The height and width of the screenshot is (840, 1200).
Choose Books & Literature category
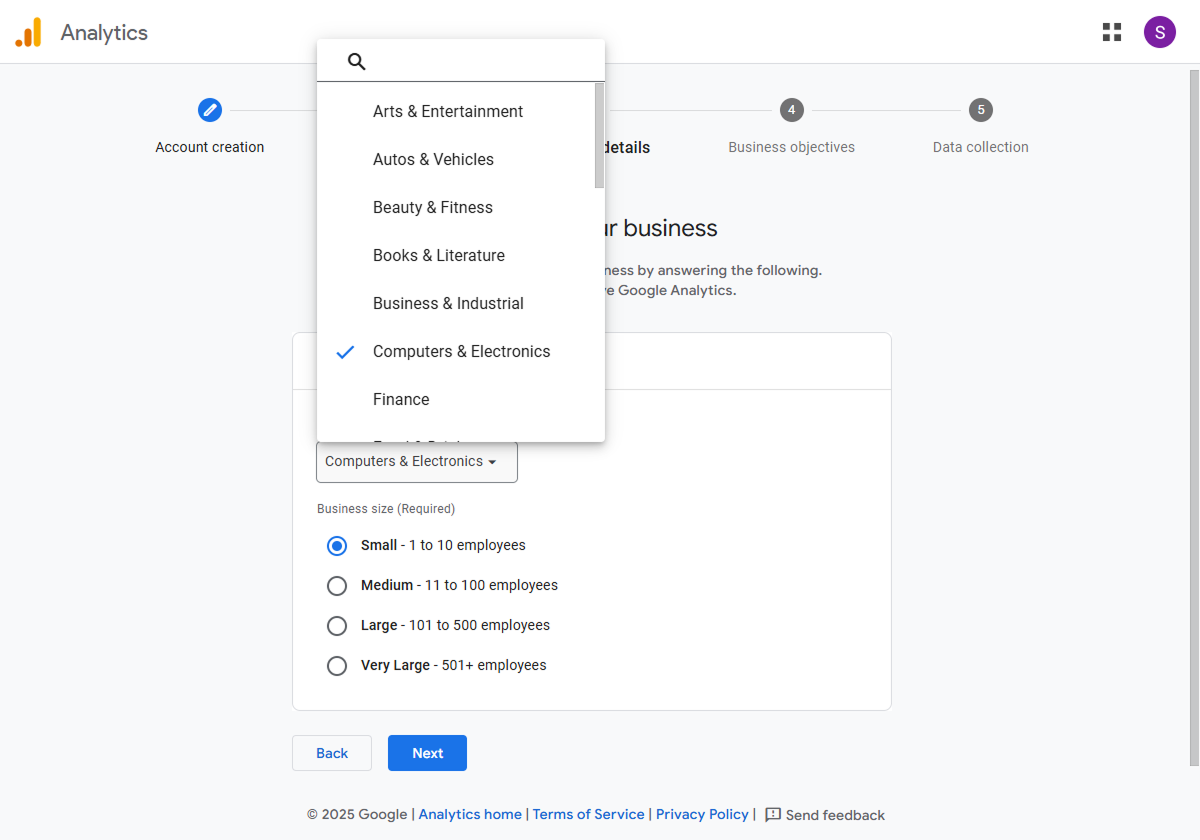439,255
